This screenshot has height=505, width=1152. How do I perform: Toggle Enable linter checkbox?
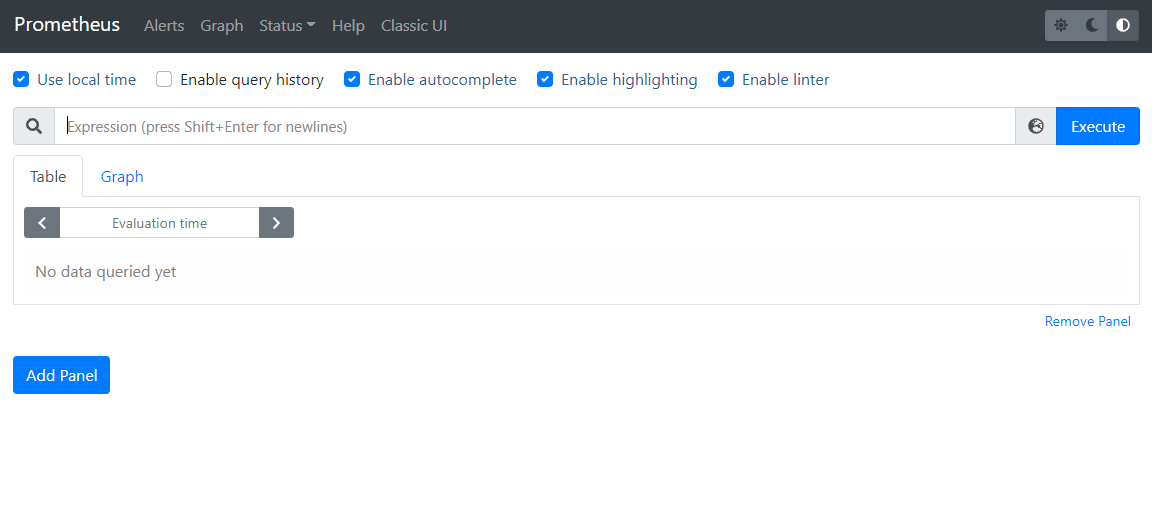coord(726,79)
